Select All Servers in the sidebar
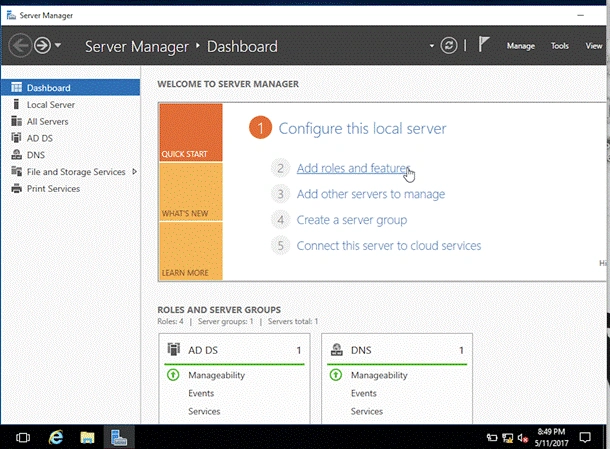This screenshot has width=610, height=449. point(70,121)
